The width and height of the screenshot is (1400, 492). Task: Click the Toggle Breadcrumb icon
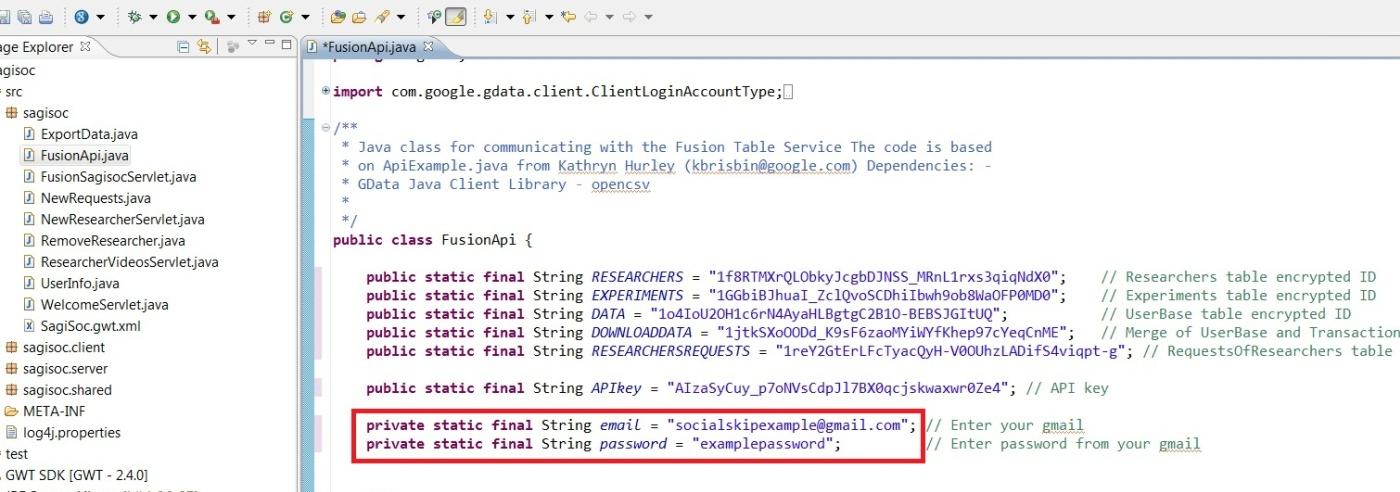[433, 16]
